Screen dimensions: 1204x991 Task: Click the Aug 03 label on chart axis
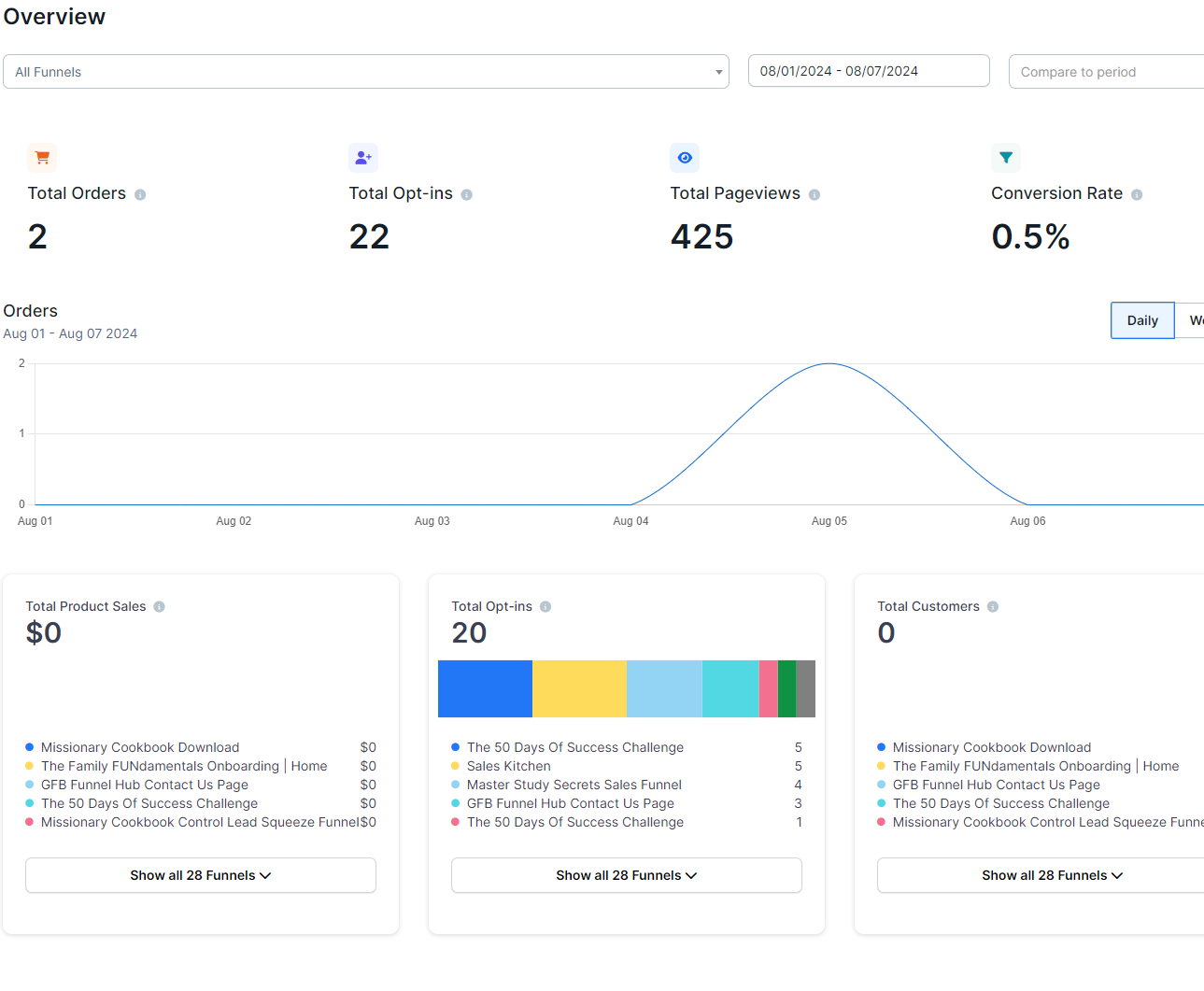432,521
